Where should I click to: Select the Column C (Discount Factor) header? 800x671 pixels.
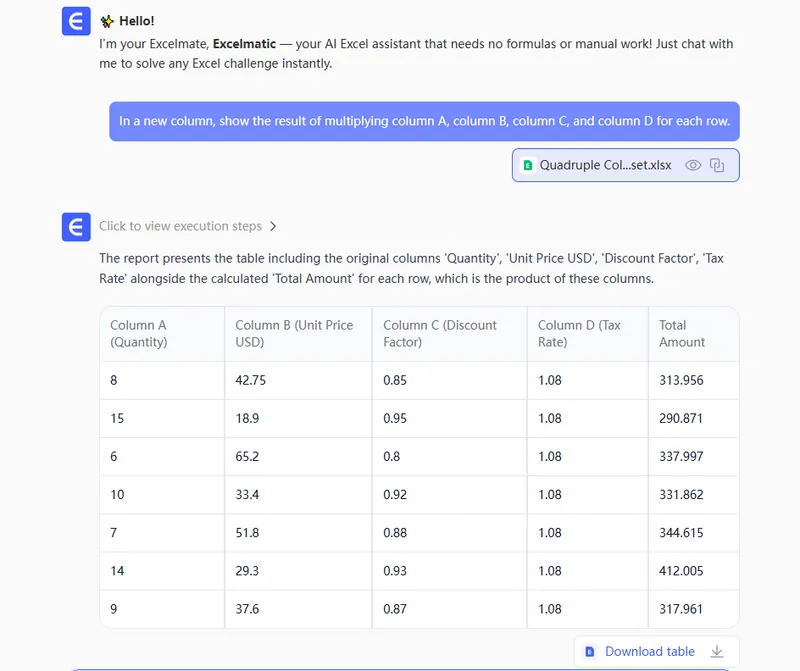coord(440,333)
